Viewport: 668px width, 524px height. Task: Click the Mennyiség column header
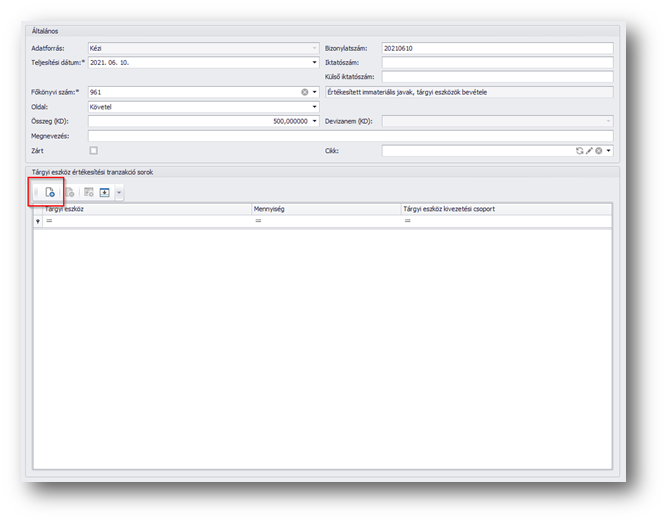325,209
